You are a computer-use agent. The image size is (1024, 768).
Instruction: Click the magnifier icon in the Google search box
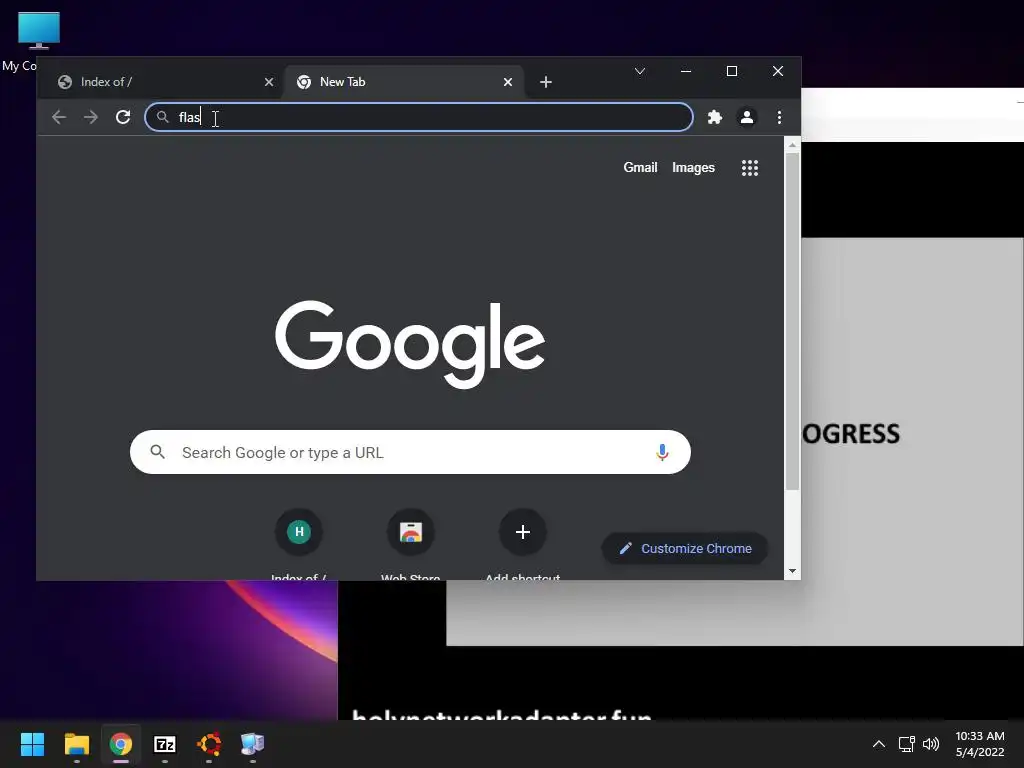[x=157, y=451]
